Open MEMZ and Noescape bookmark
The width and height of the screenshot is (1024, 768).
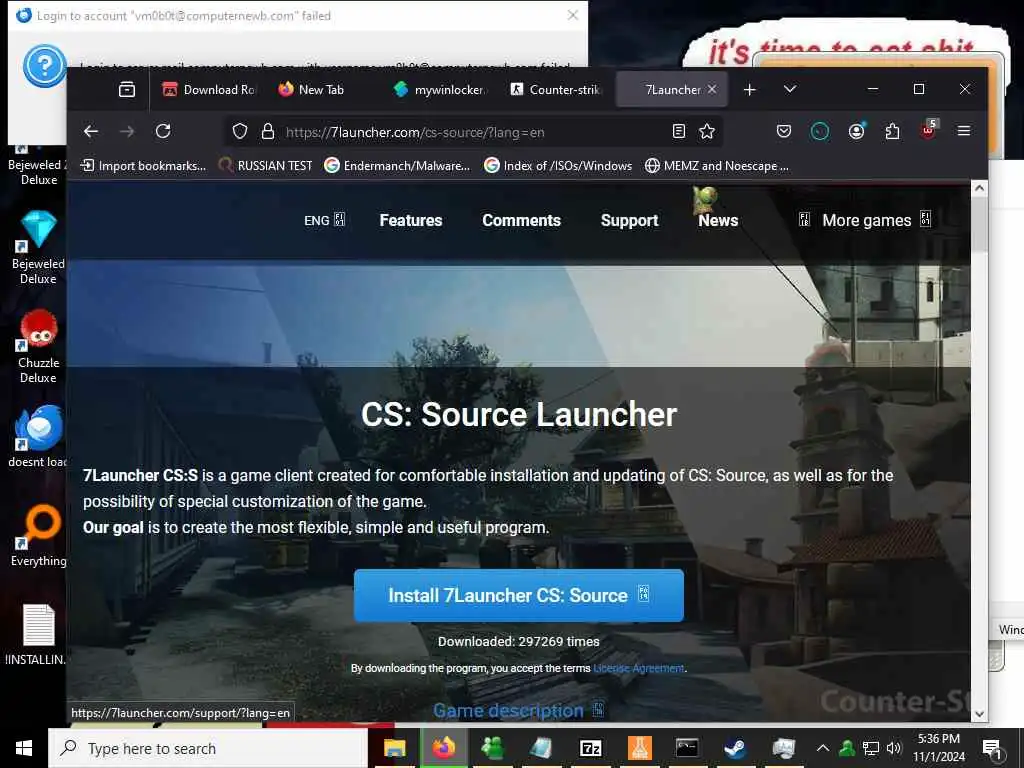pyautogui.click(x=716, y=166)
